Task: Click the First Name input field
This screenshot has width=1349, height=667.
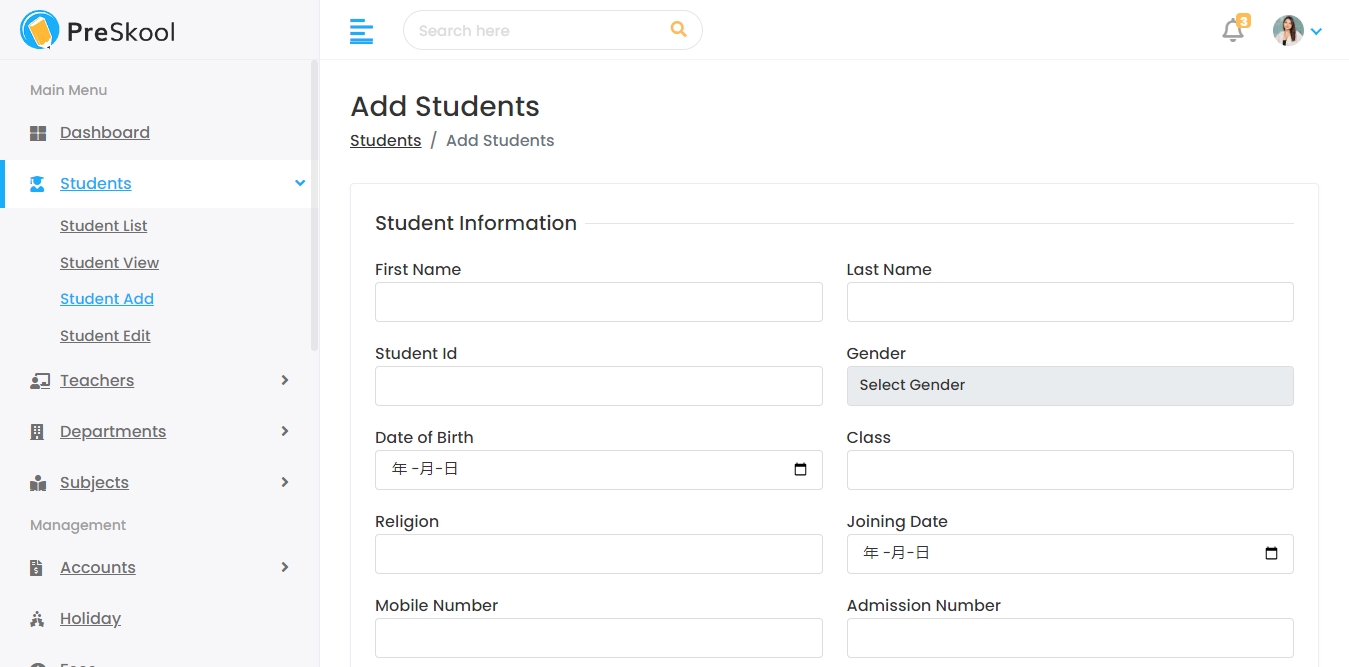Action: [x=598, y=302]
